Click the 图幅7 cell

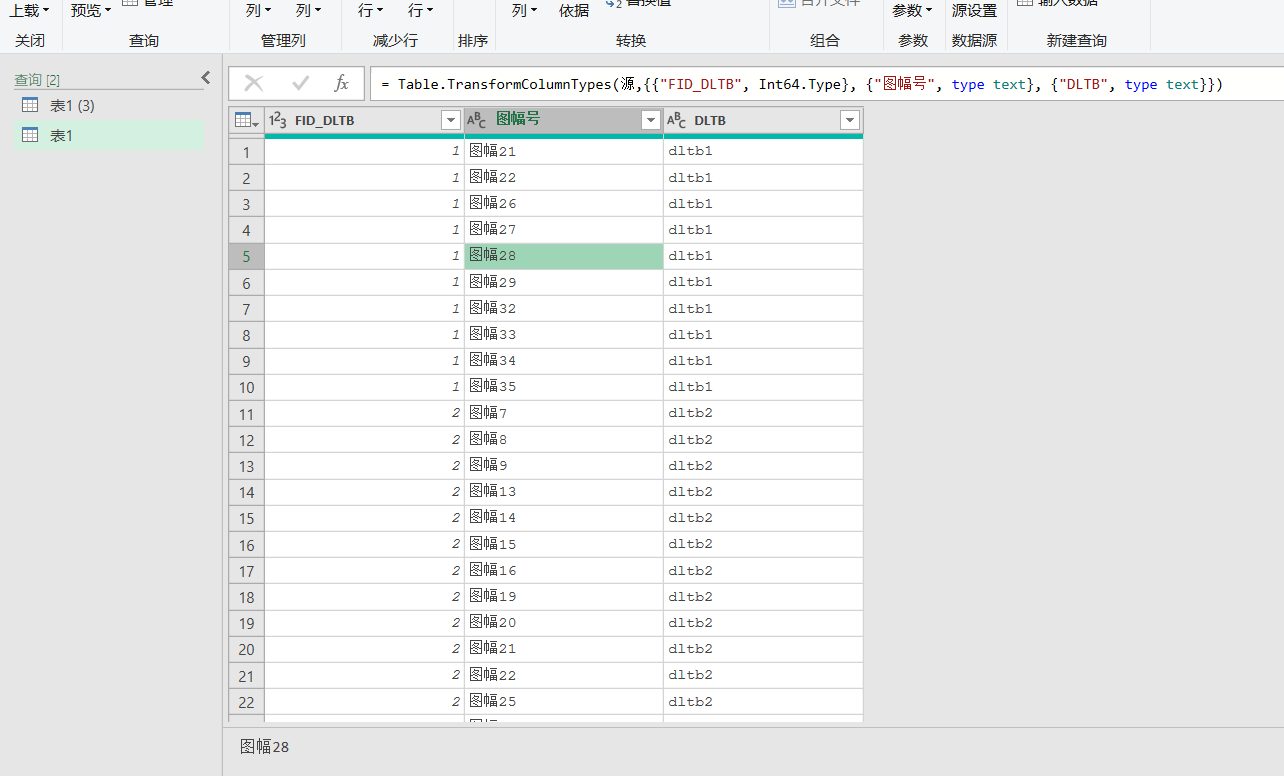[x=564, y=414]
